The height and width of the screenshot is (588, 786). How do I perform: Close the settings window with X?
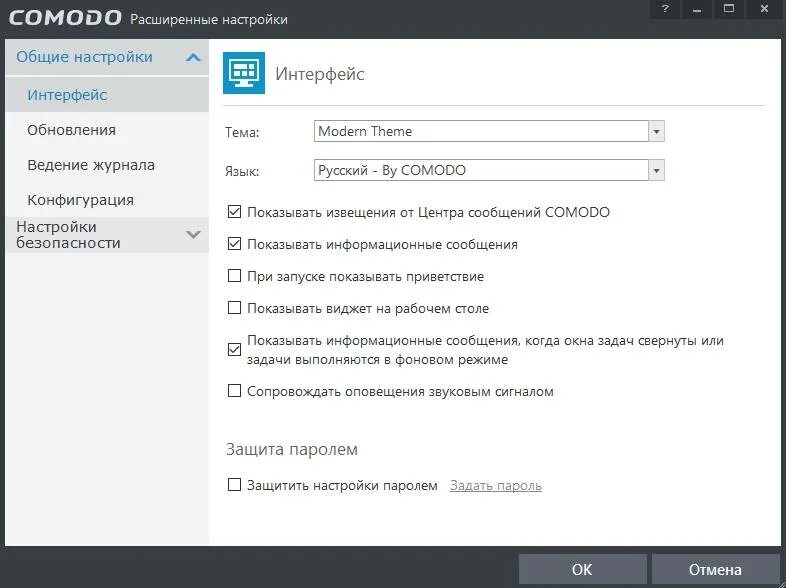(x=764, y=9)
